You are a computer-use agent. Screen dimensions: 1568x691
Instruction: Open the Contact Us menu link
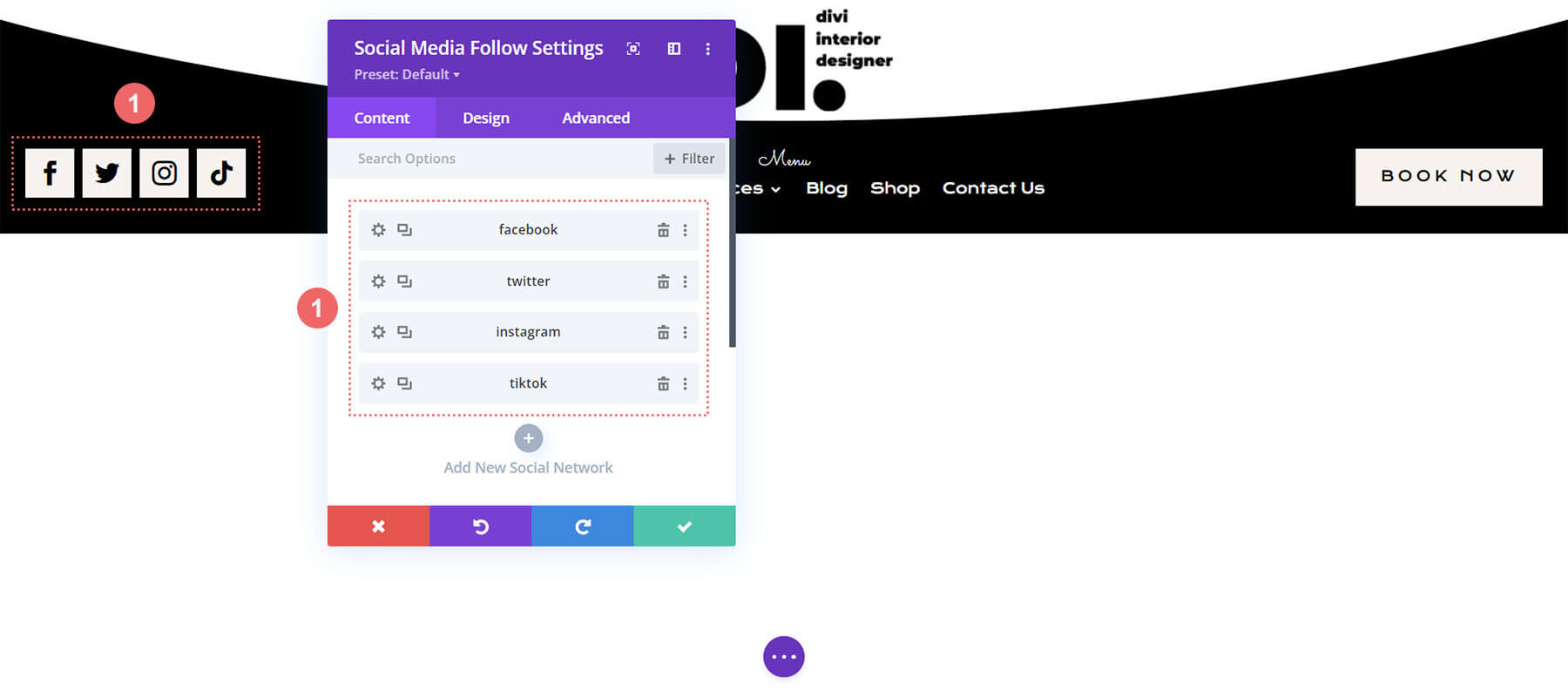coord(993,188)
